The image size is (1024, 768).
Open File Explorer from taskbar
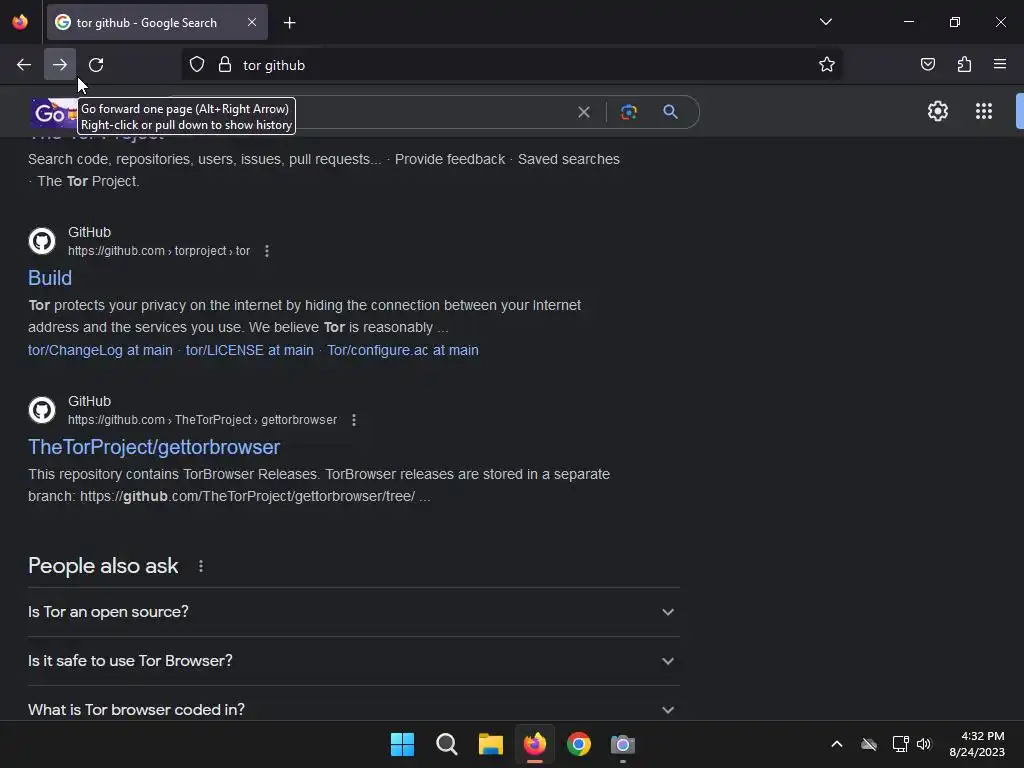490,744
